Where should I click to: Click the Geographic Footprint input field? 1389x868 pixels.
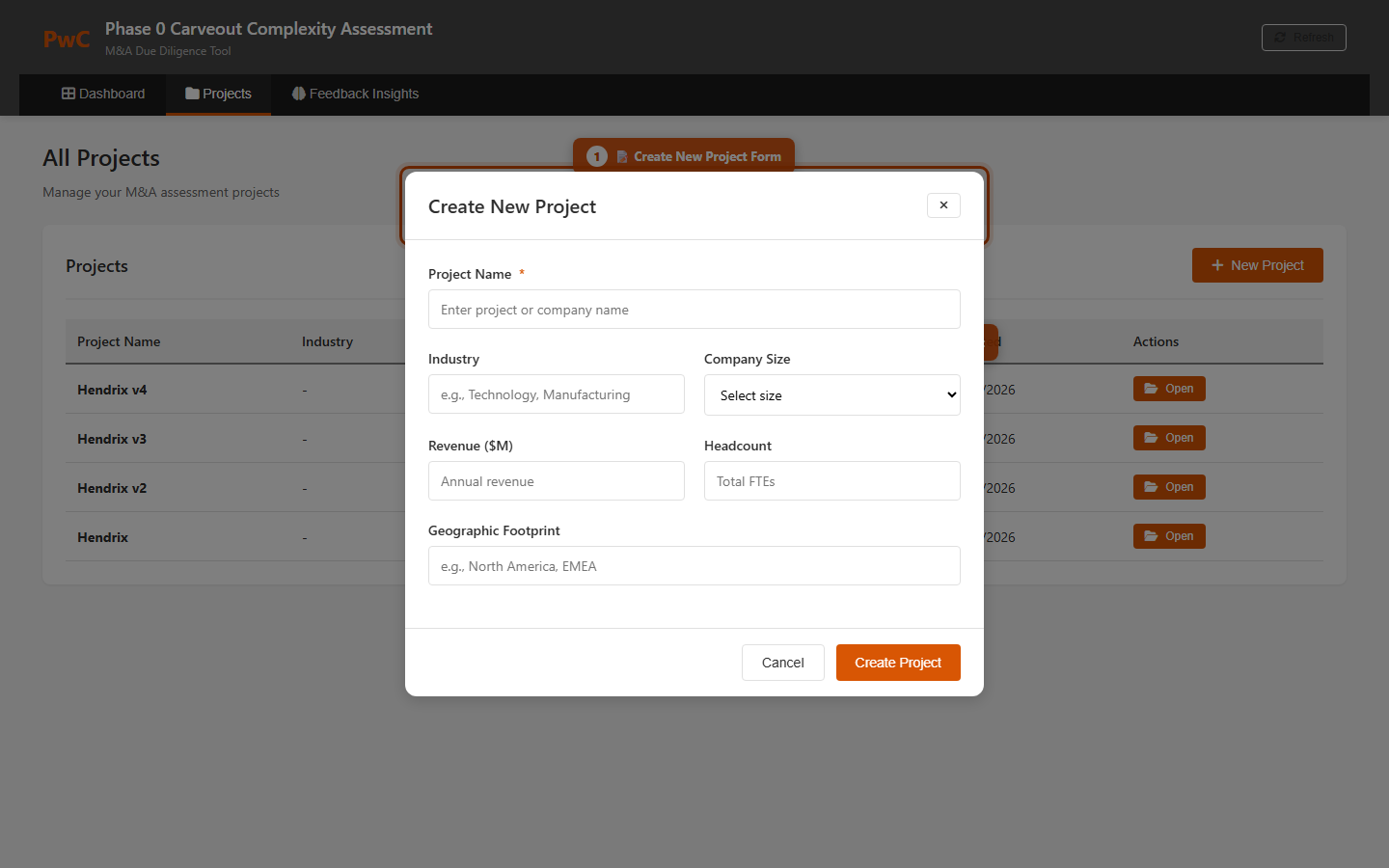(x=694, y=565)
